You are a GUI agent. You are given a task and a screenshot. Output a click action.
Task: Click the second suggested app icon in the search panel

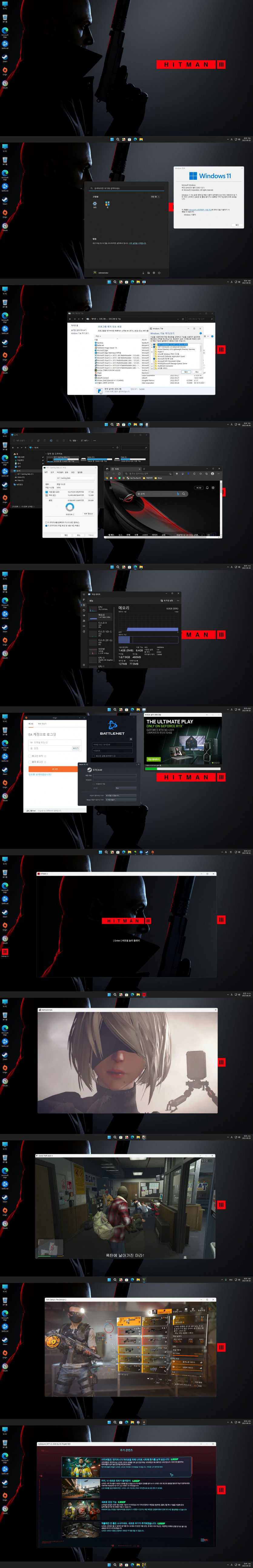point(107,203)
